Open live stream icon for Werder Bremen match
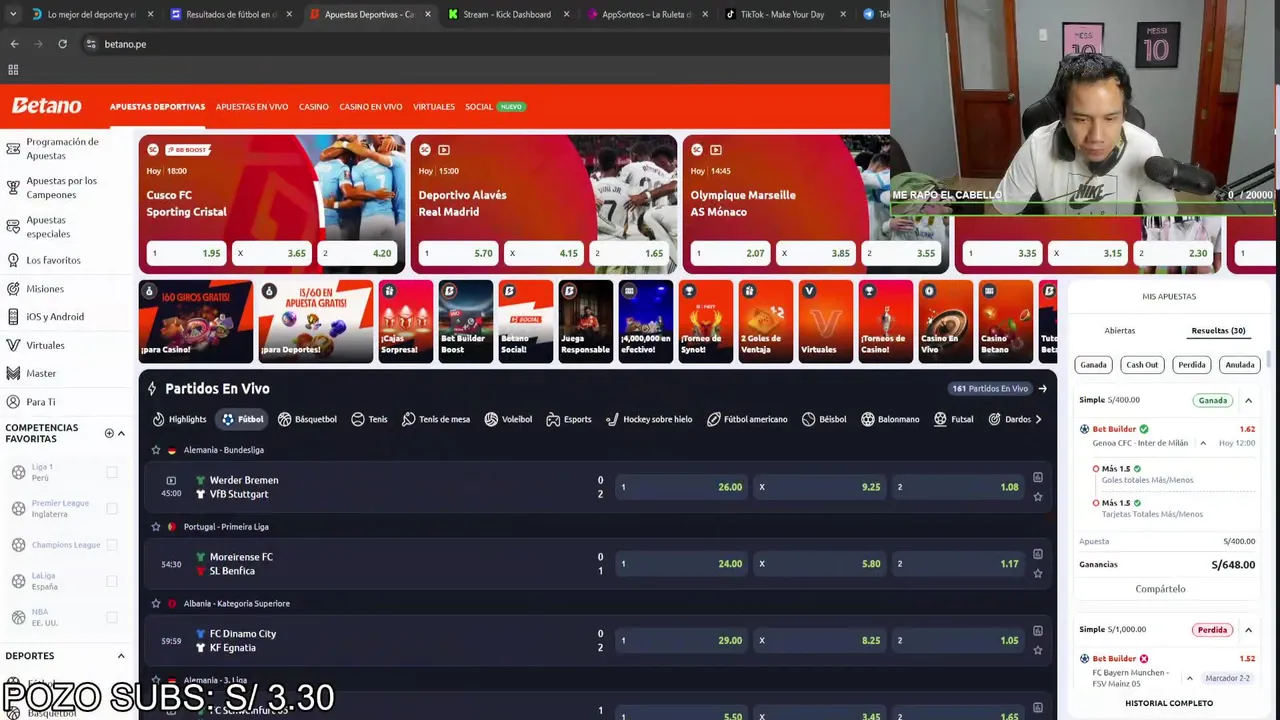 pos(171,480)
